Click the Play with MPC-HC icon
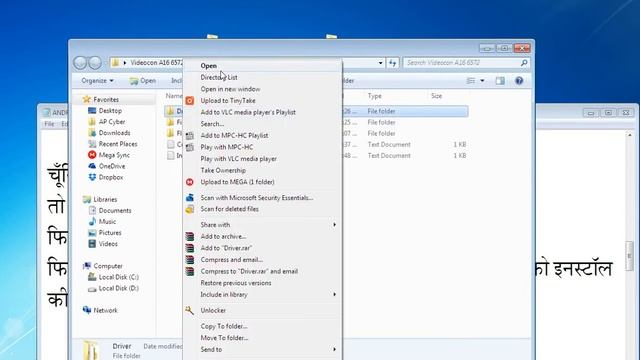This screenshot has width=640, height=360. [189, 147]
